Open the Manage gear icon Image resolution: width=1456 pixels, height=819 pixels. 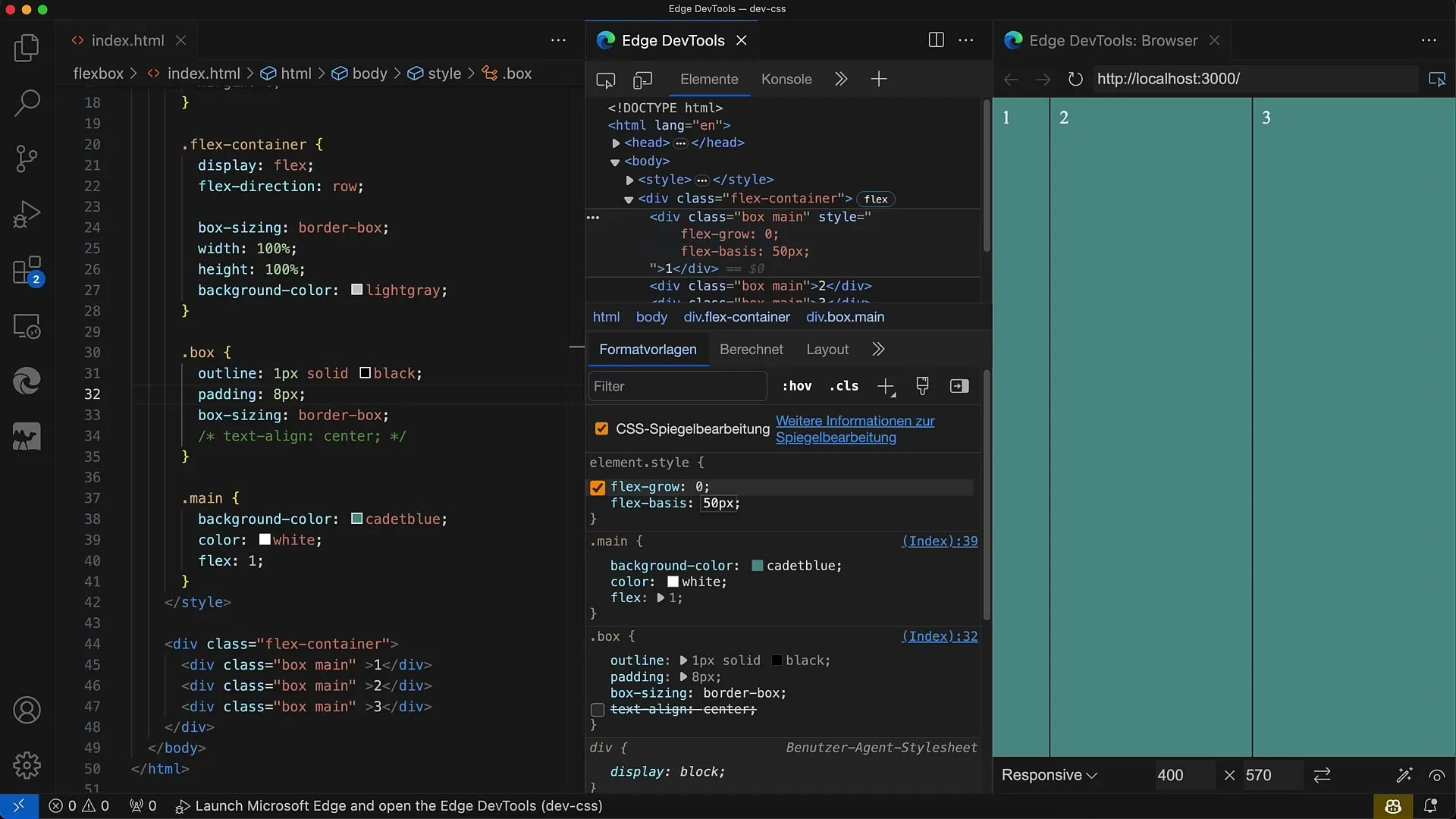tap(27, 765)
